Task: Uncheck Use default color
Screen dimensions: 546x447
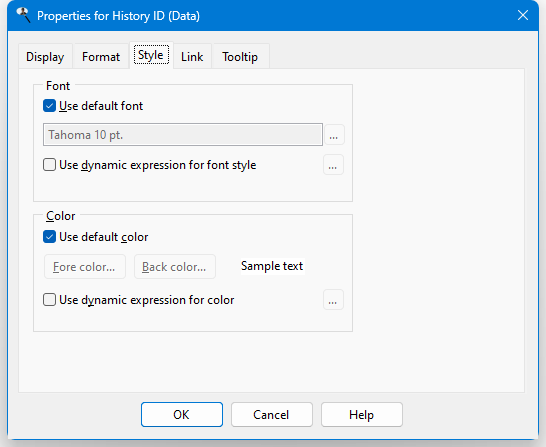Action: 49,237
